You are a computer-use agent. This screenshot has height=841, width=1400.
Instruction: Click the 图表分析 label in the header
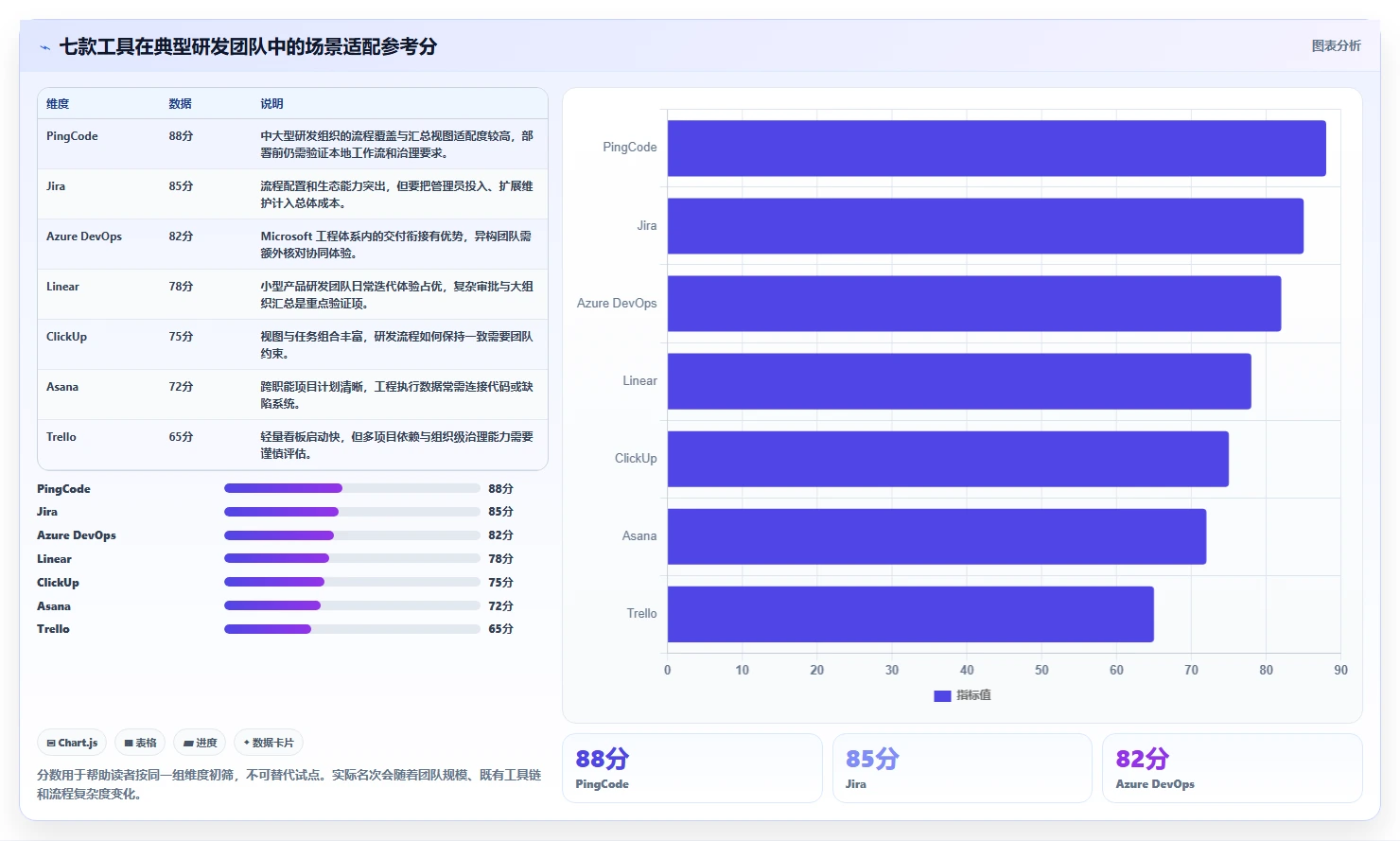(1336, 45)
